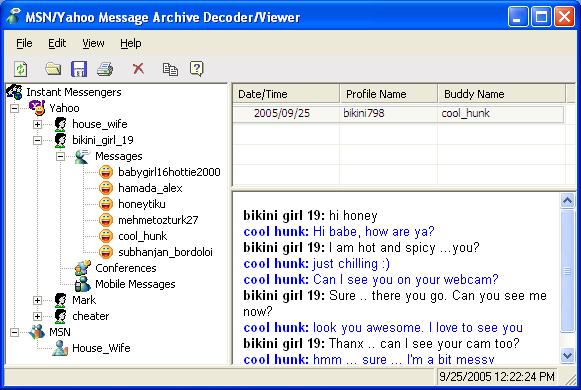Select the mehmetozturk27 buddy label
The image size is (581, 390).
click(x=158, y=220)
